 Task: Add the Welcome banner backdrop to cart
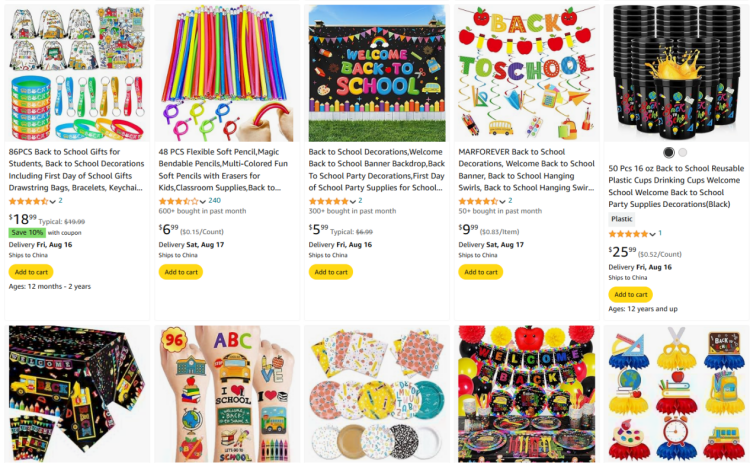331,272
